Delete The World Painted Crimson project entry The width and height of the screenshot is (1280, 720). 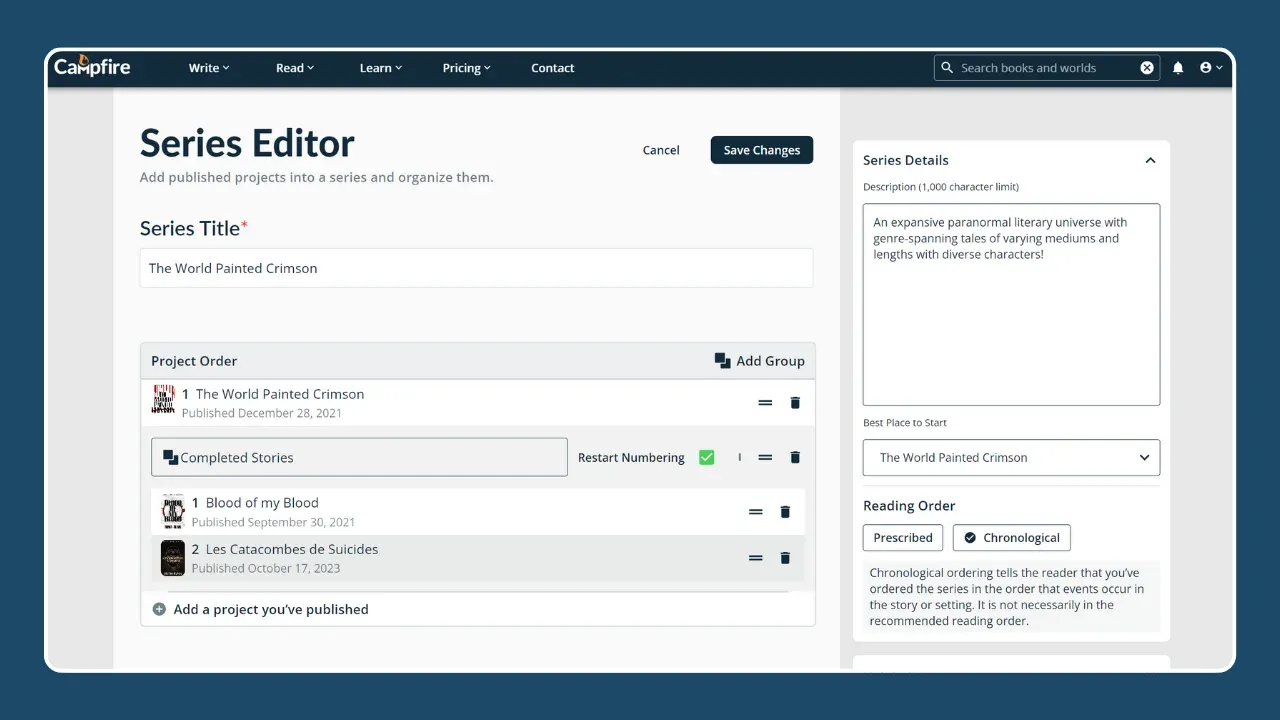tap(794, 402)
